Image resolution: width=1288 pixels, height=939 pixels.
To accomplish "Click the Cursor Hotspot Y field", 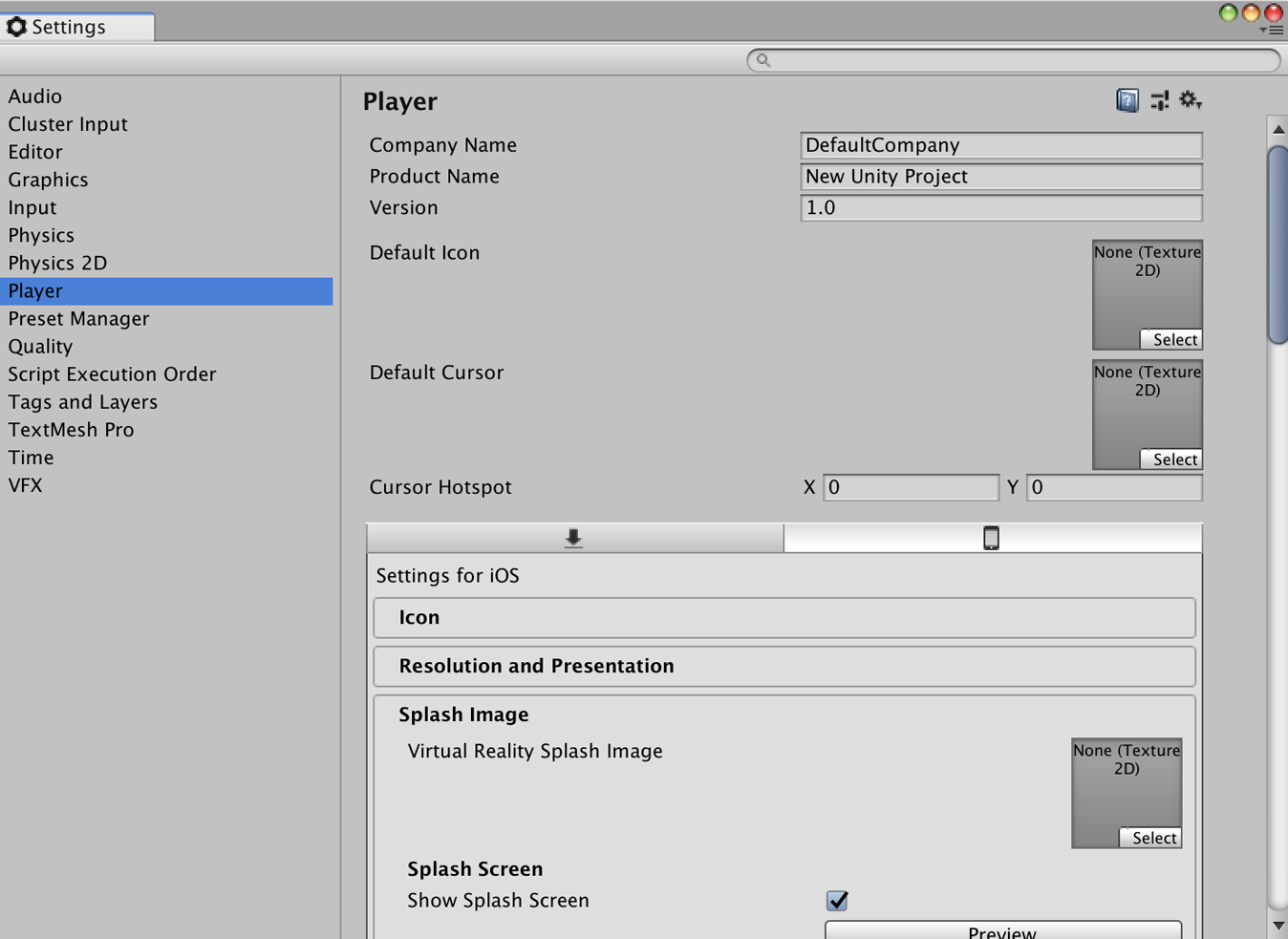I will click(1114, 487).
